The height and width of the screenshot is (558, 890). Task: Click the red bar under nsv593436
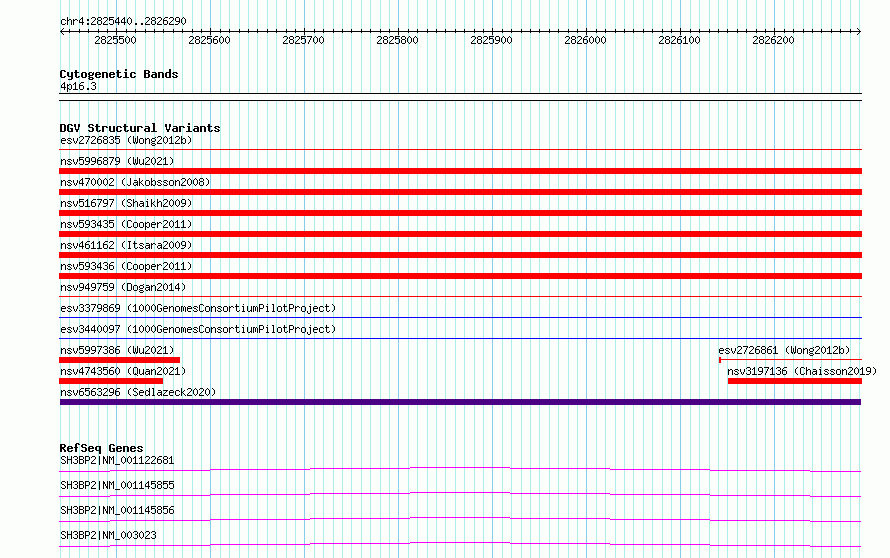click(x=460, y=276)
